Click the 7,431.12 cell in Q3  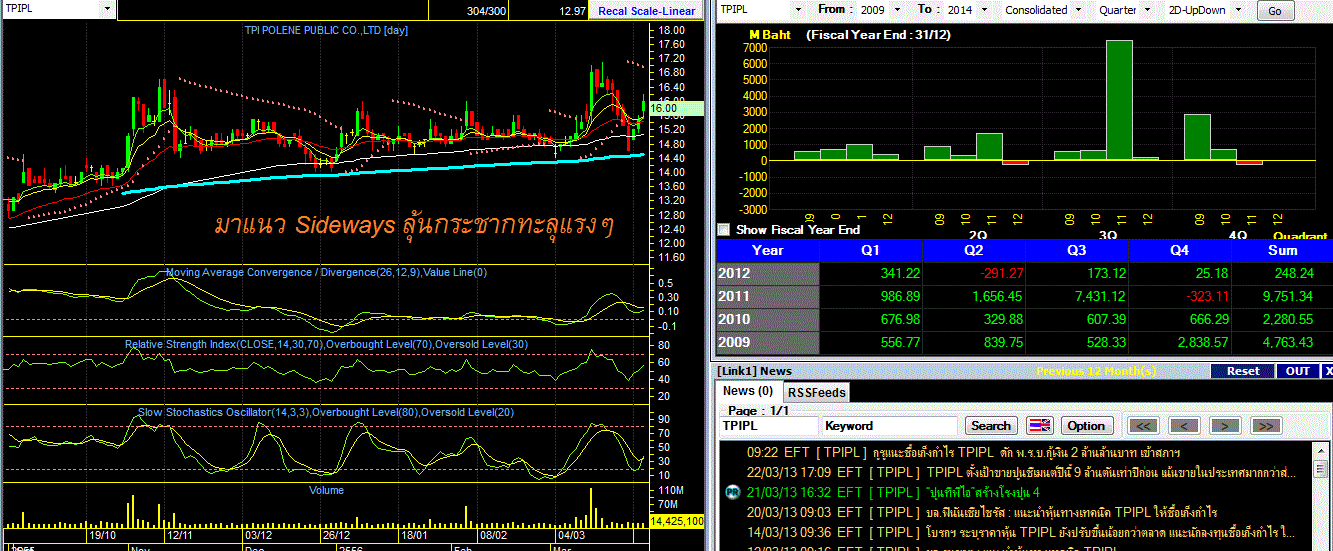point(1076,297)
